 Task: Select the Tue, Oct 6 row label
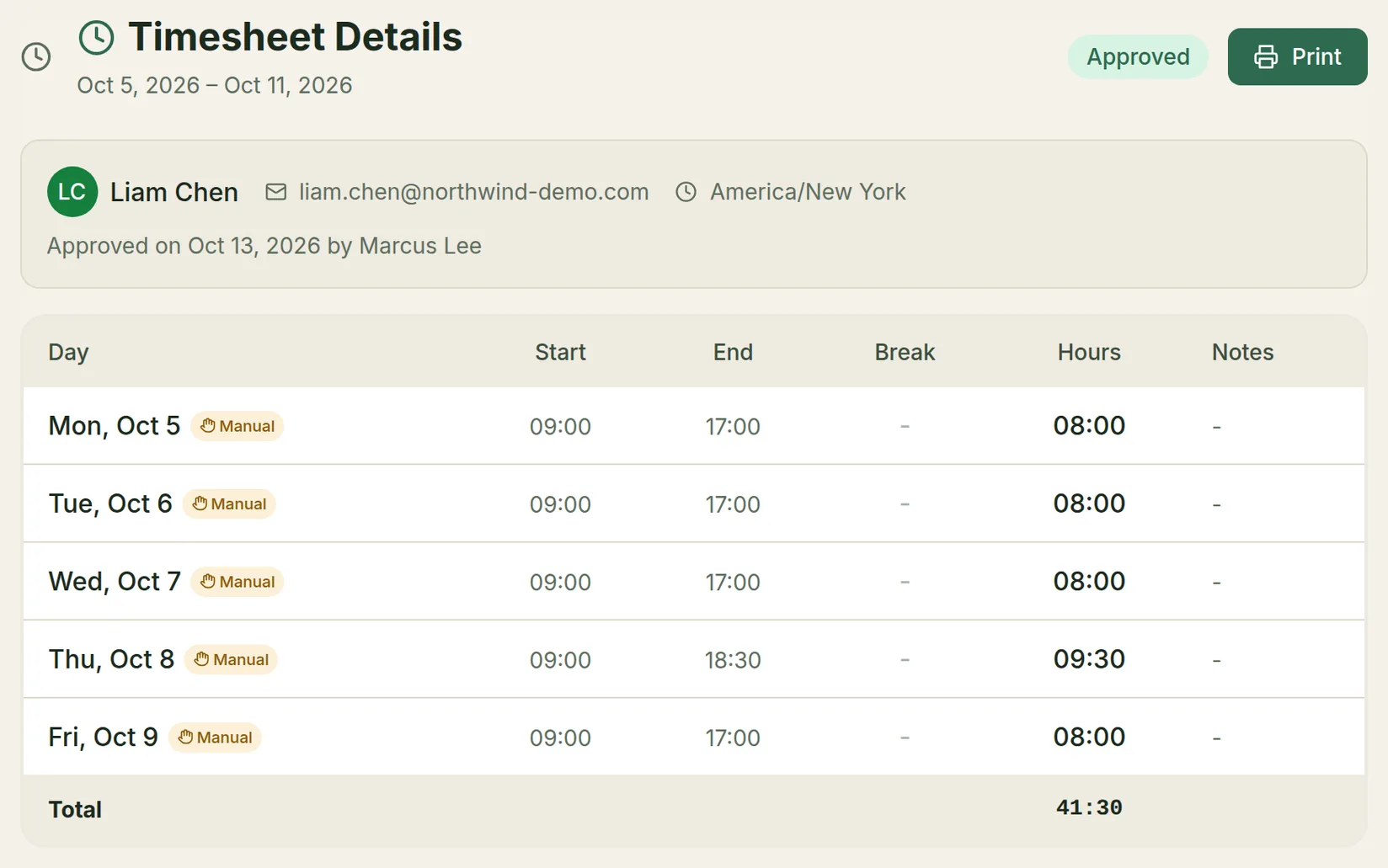[110, 503]
